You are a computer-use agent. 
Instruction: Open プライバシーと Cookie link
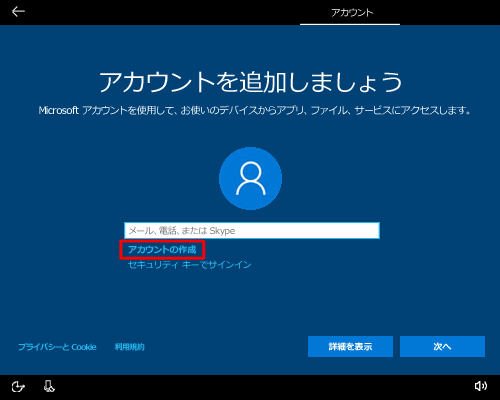(57, 347)
